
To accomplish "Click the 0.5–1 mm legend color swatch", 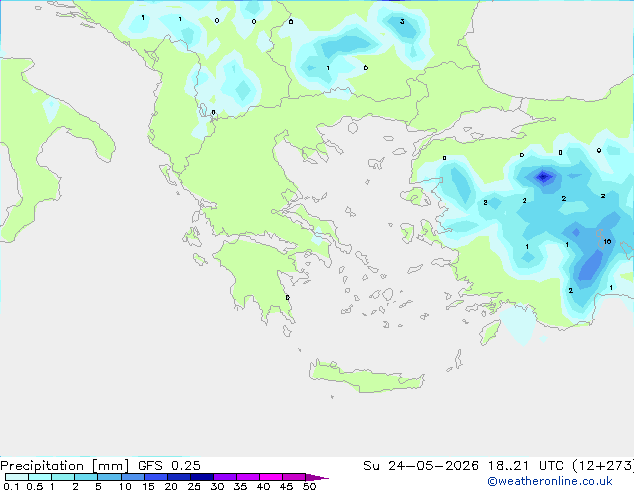I will [40, 477].
